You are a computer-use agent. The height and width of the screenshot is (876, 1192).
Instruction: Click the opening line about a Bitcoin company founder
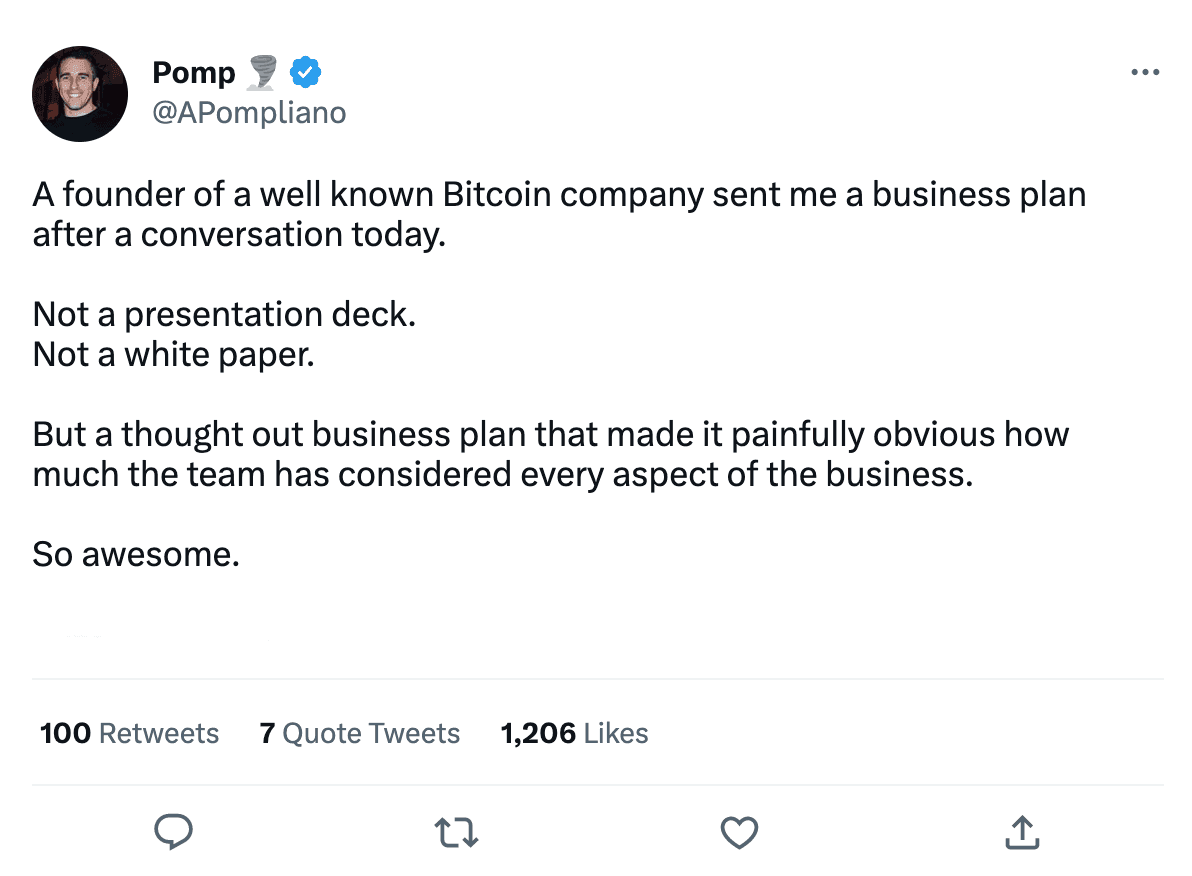[559, 194]
